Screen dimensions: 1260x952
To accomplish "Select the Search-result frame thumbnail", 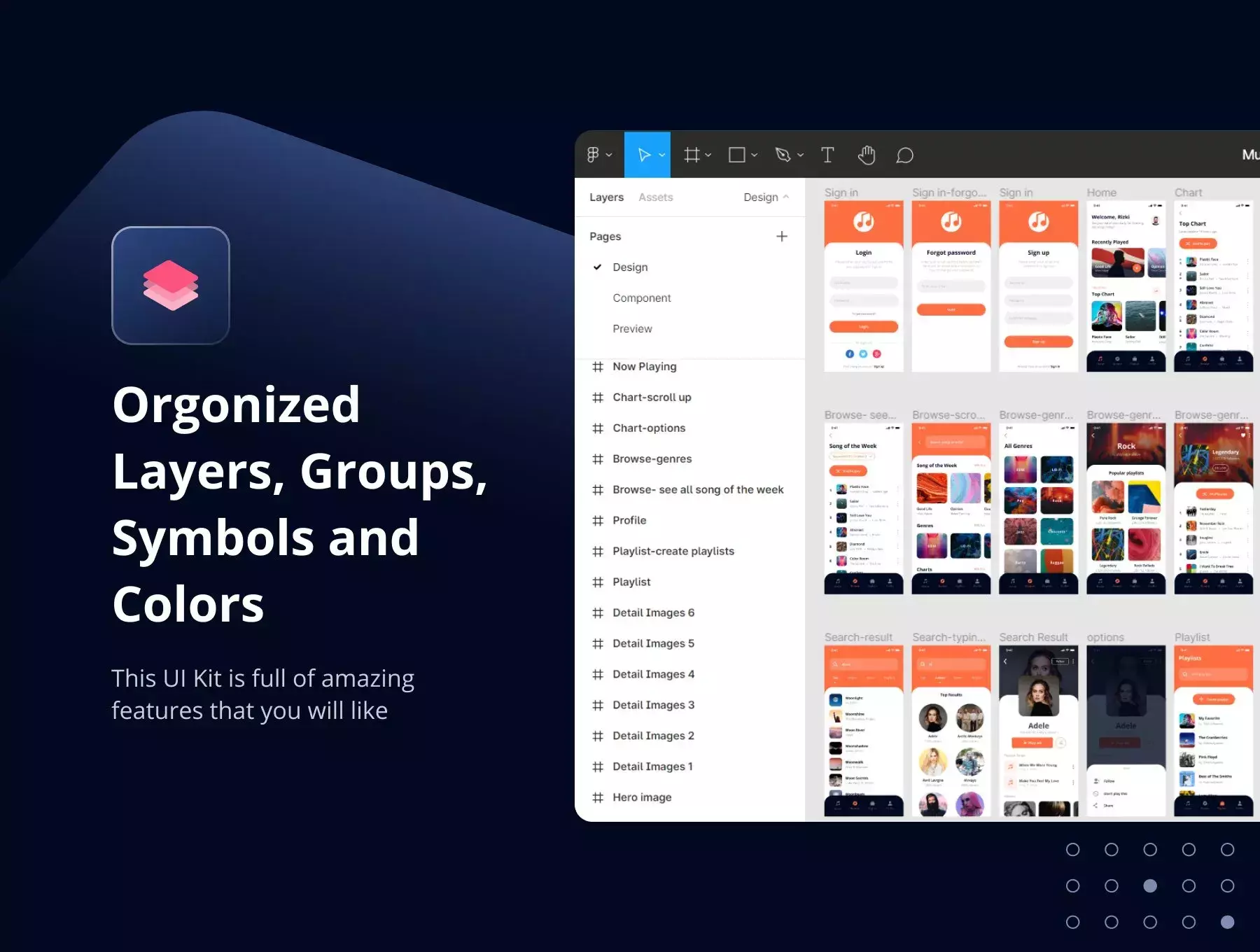I will 864,731.
